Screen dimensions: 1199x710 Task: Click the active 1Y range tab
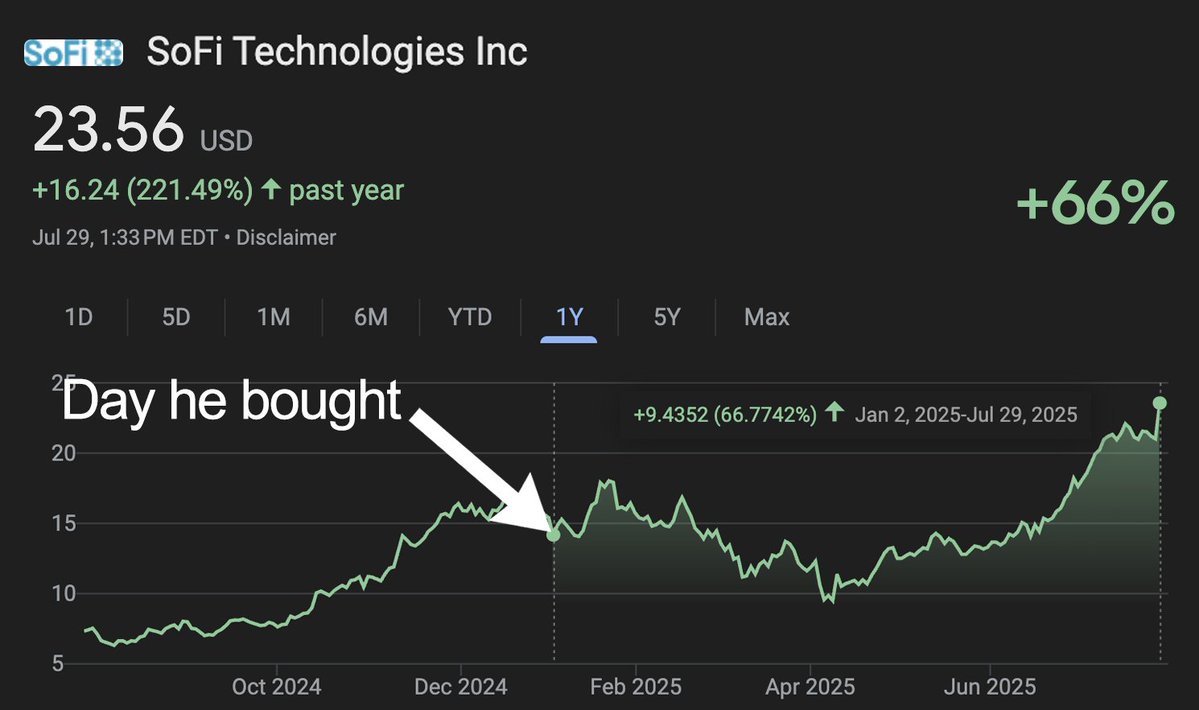[569, 318]
